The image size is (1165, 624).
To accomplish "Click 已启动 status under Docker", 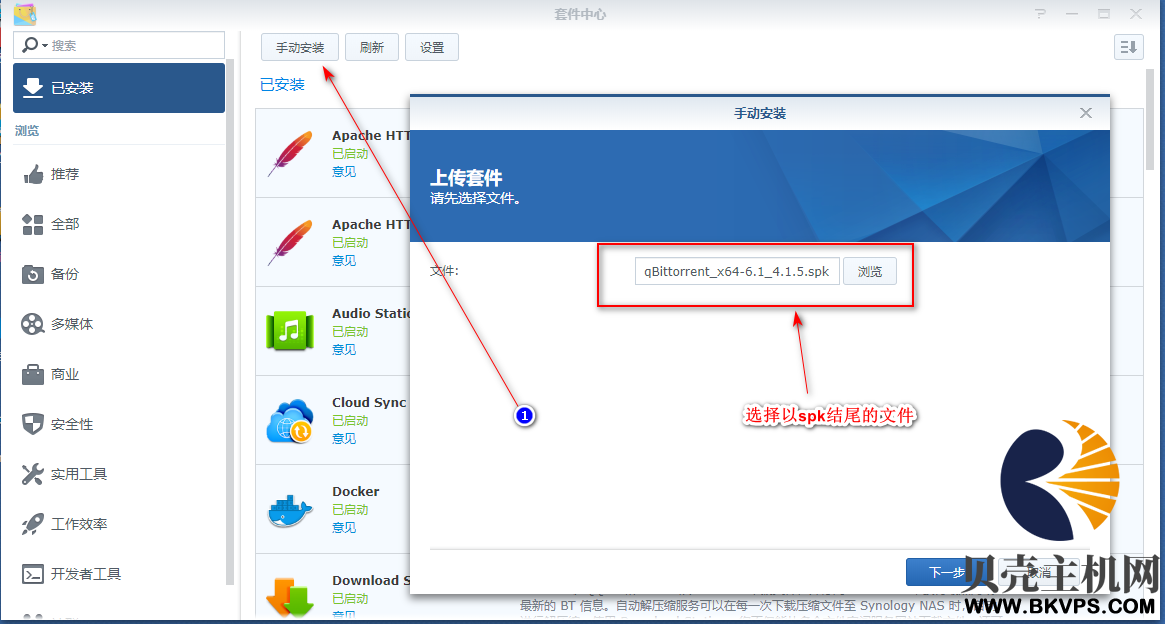I will (350, 510).
